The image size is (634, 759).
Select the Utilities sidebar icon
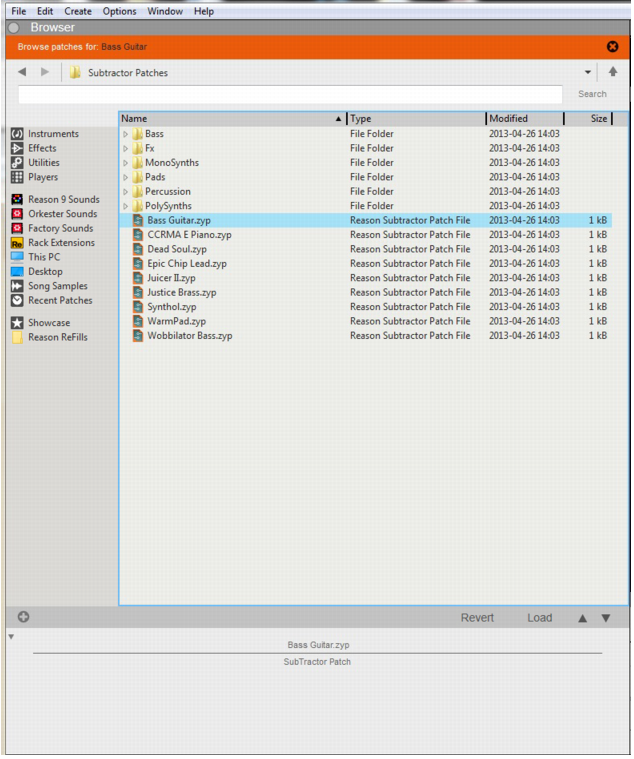pyautogui.click(x=17, y=163)
